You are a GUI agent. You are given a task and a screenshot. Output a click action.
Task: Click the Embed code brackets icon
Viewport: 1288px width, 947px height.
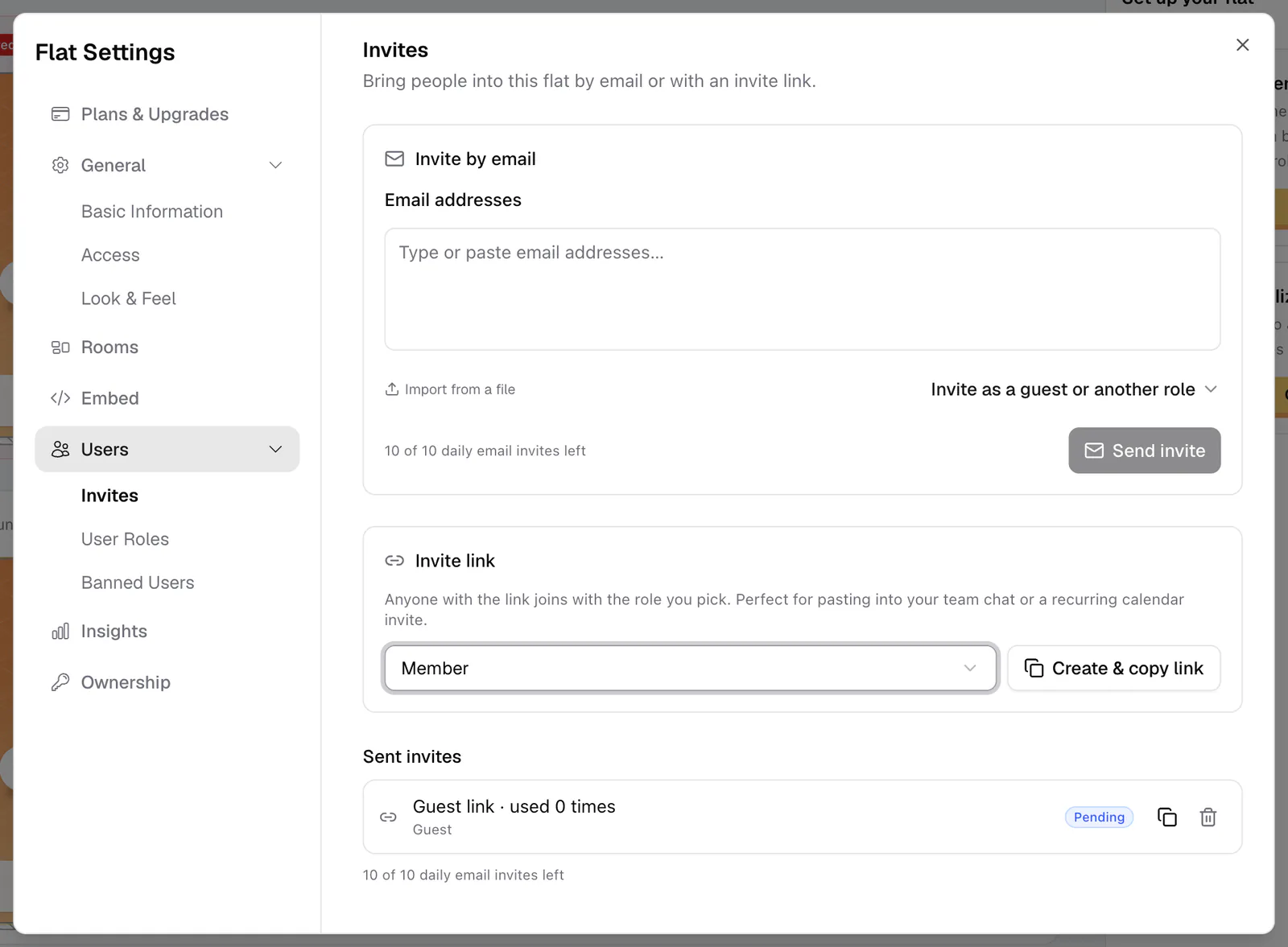click(60, 398)
